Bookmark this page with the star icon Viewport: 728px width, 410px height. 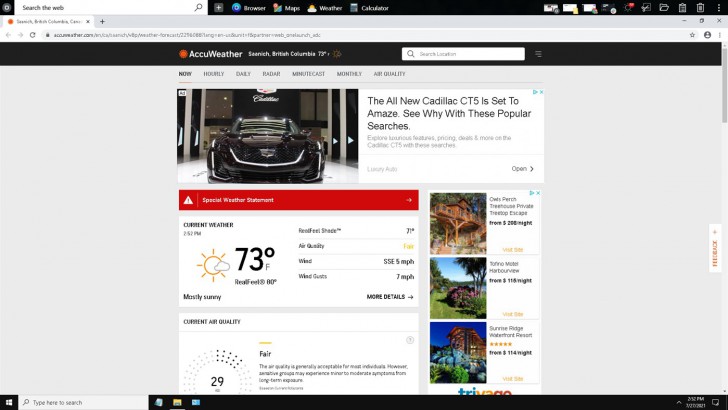(x=692, y=35)
